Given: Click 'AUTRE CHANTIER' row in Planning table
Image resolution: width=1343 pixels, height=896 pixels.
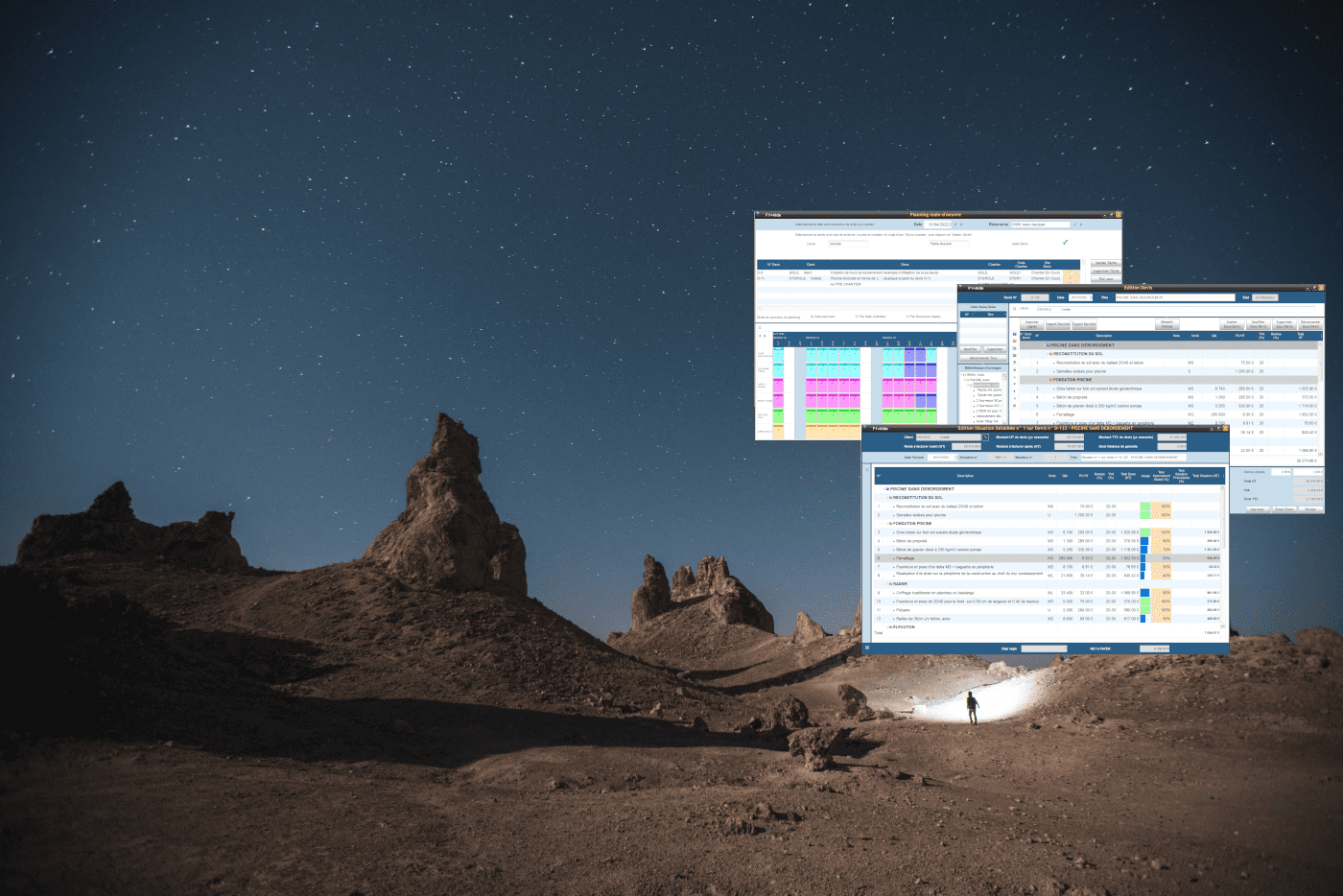Looking at the screenshot, I should 846,284.
